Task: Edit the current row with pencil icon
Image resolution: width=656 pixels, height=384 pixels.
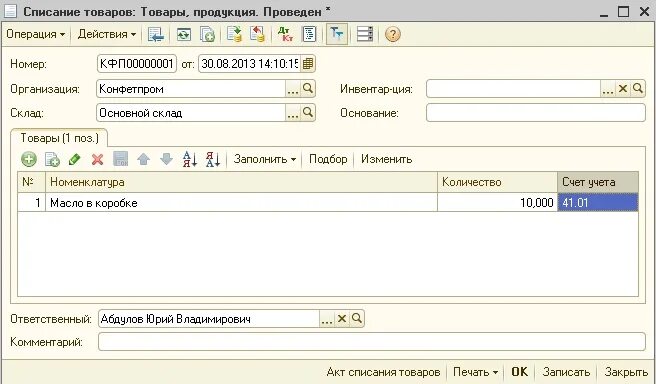Action: [x=74, y=159]
